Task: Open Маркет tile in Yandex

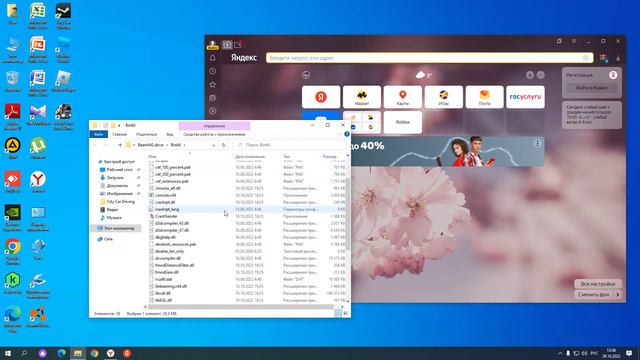Action: pos(362,97)
